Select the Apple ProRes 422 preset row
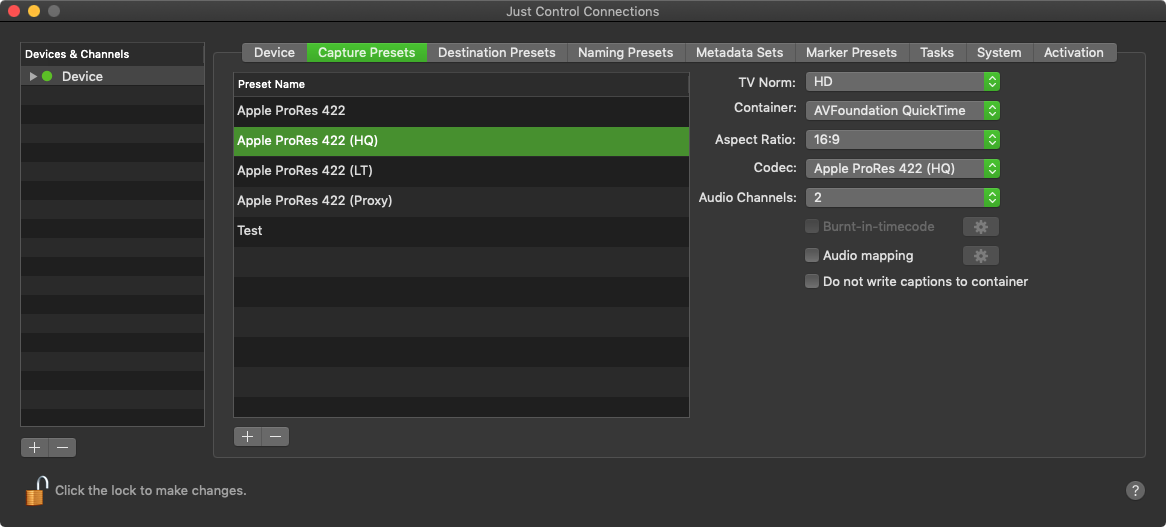1166x527 pixels. pos(461,111)
